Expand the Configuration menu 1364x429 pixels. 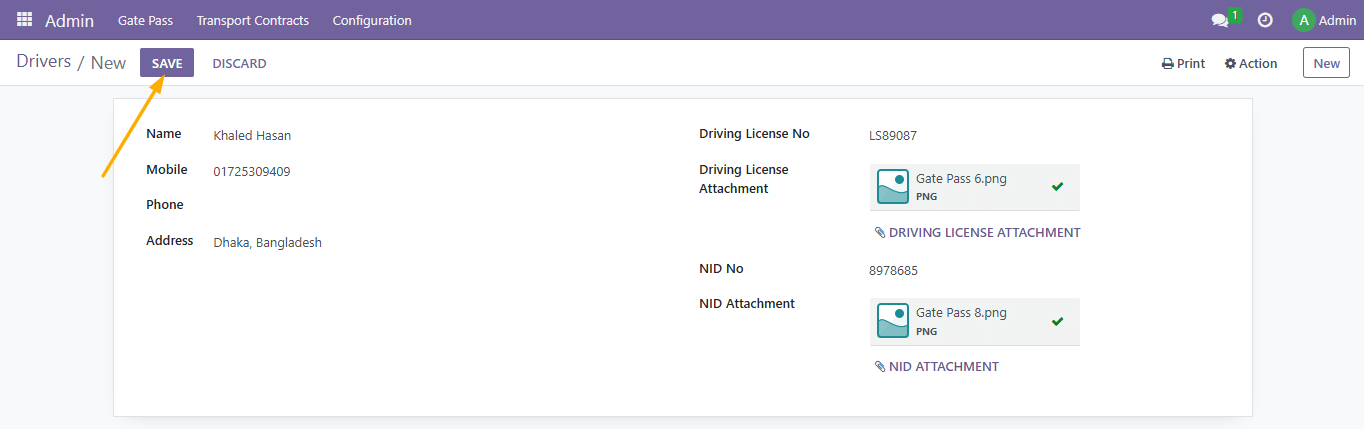(371, 20)
